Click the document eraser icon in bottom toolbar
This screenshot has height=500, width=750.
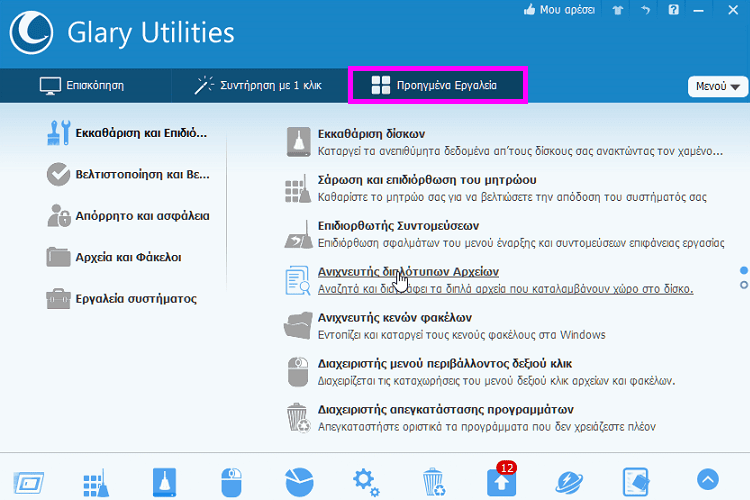point(636,482)
